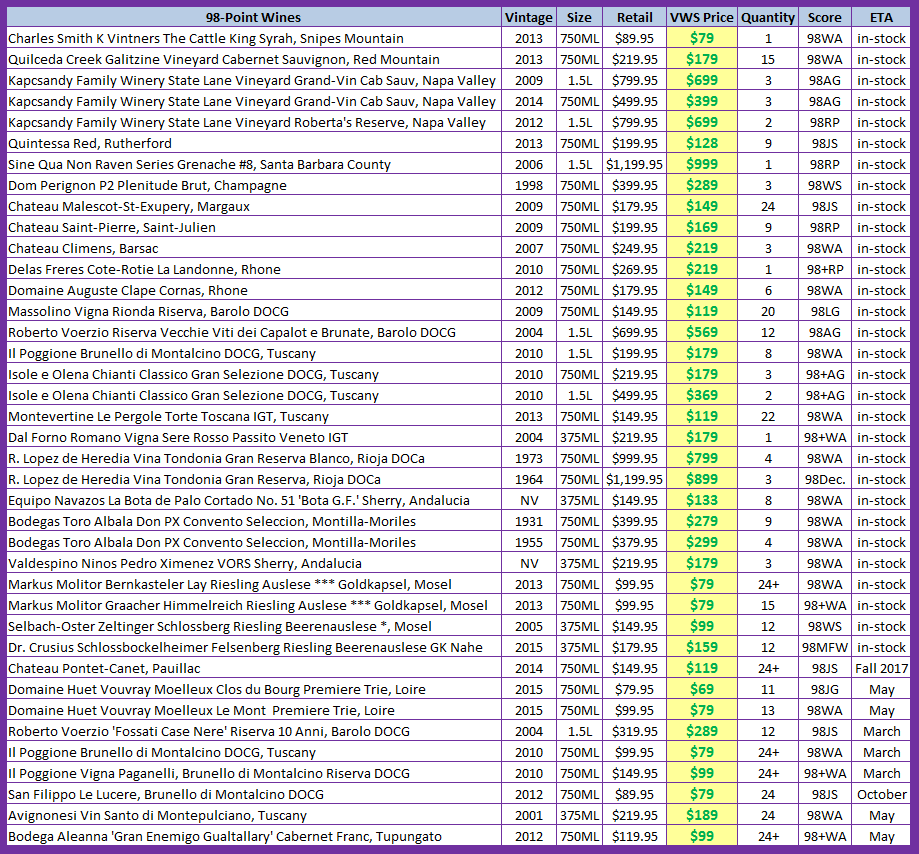This screenshot has height=854, width=919.
Task: Click the 'Score' column header
Action: click(825, 18)
